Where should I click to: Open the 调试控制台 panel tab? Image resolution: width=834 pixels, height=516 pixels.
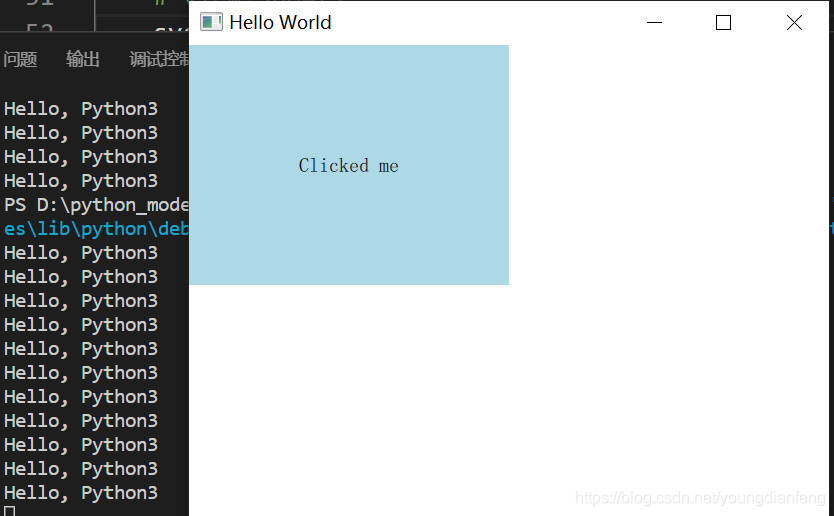pyautogui.click(x=159, y=59)
